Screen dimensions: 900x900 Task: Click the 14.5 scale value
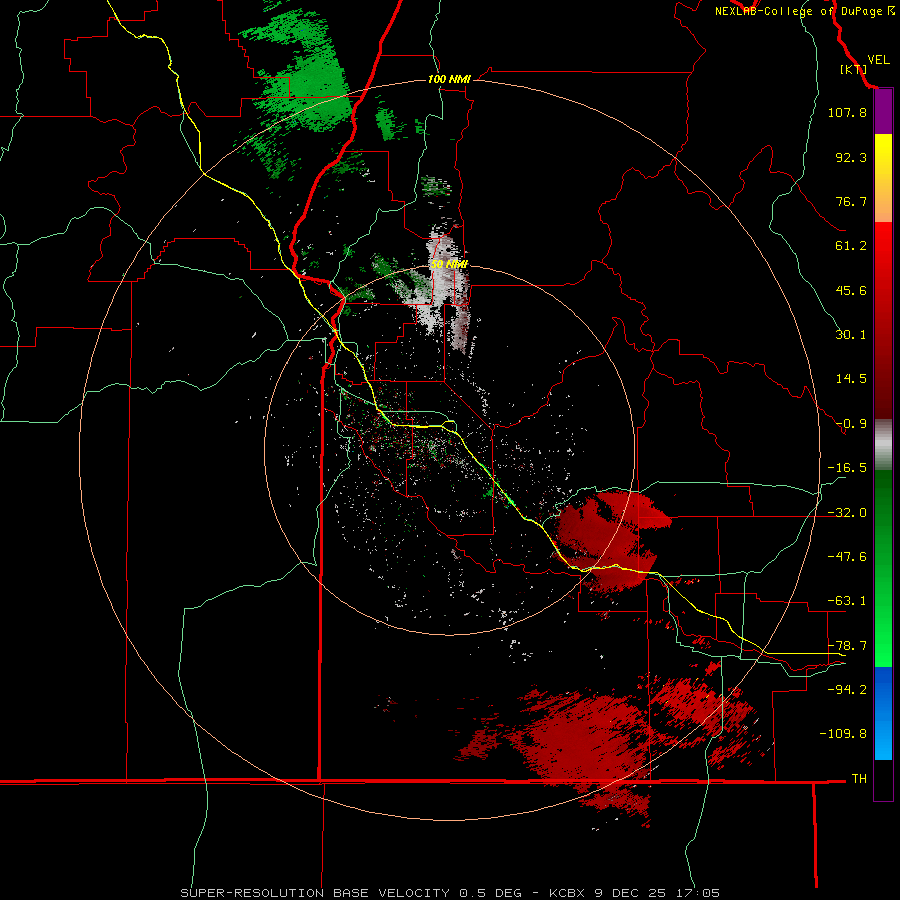click(851, 379)
